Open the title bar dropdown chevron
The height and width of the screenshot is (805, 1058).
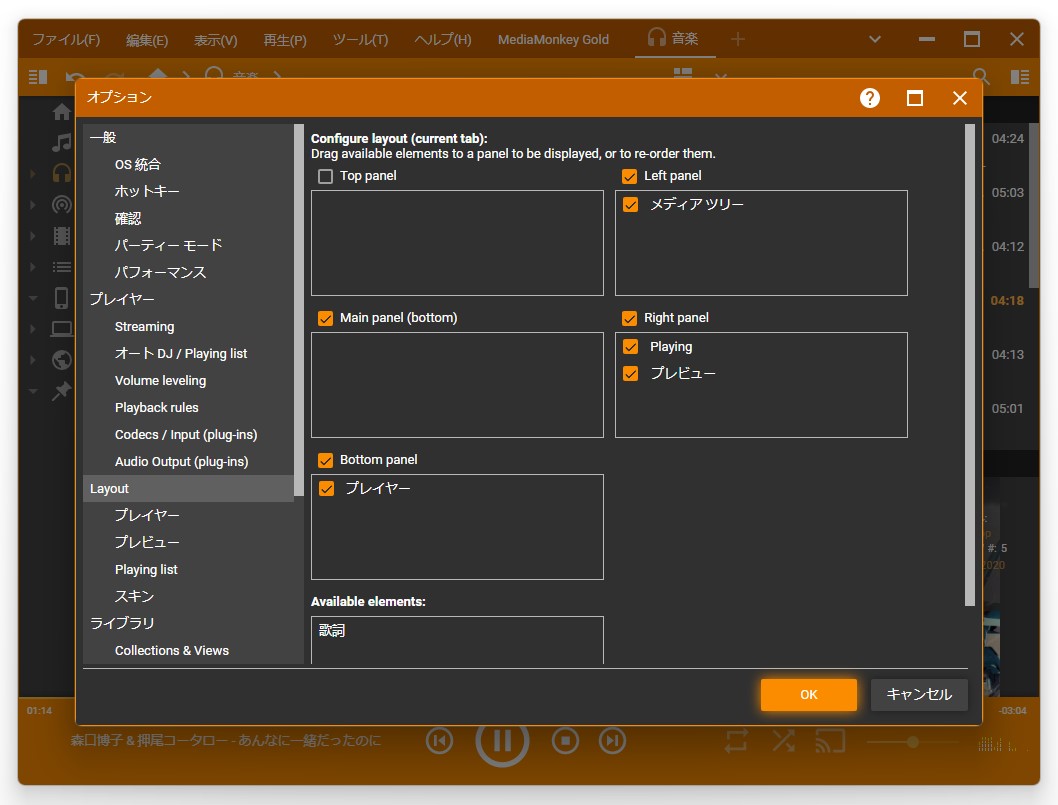click(x=874, y=39)
